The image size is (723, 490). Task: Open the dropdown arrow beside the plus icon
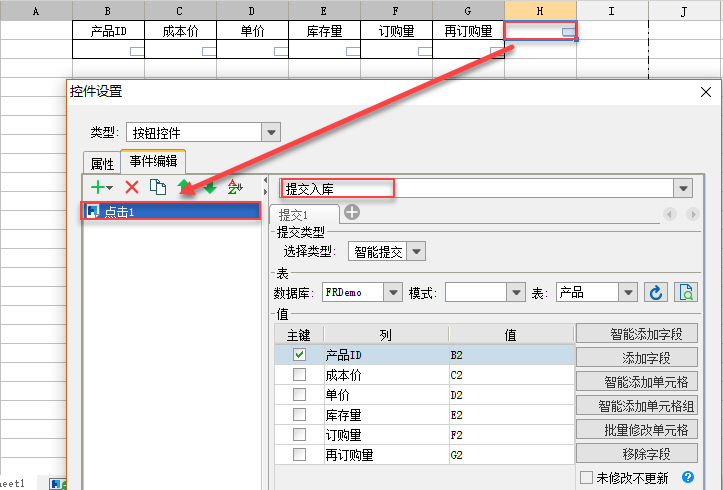110,188
